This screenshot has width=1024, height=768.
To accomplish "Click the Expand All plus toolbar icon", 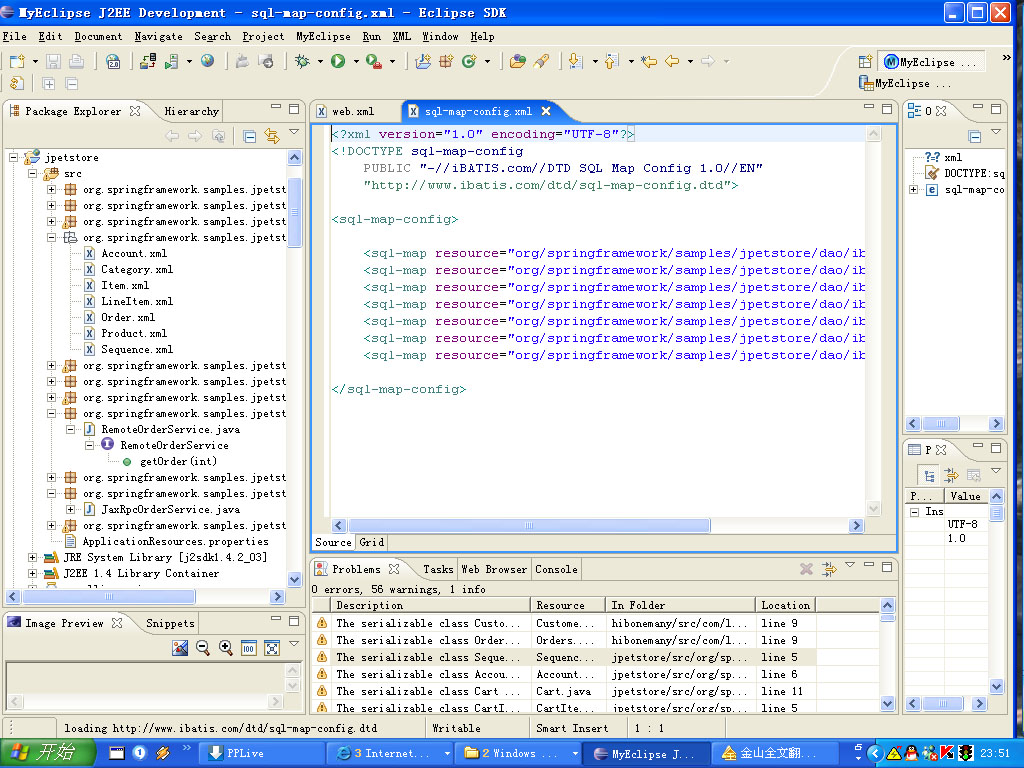I will [x=48, y=84].
